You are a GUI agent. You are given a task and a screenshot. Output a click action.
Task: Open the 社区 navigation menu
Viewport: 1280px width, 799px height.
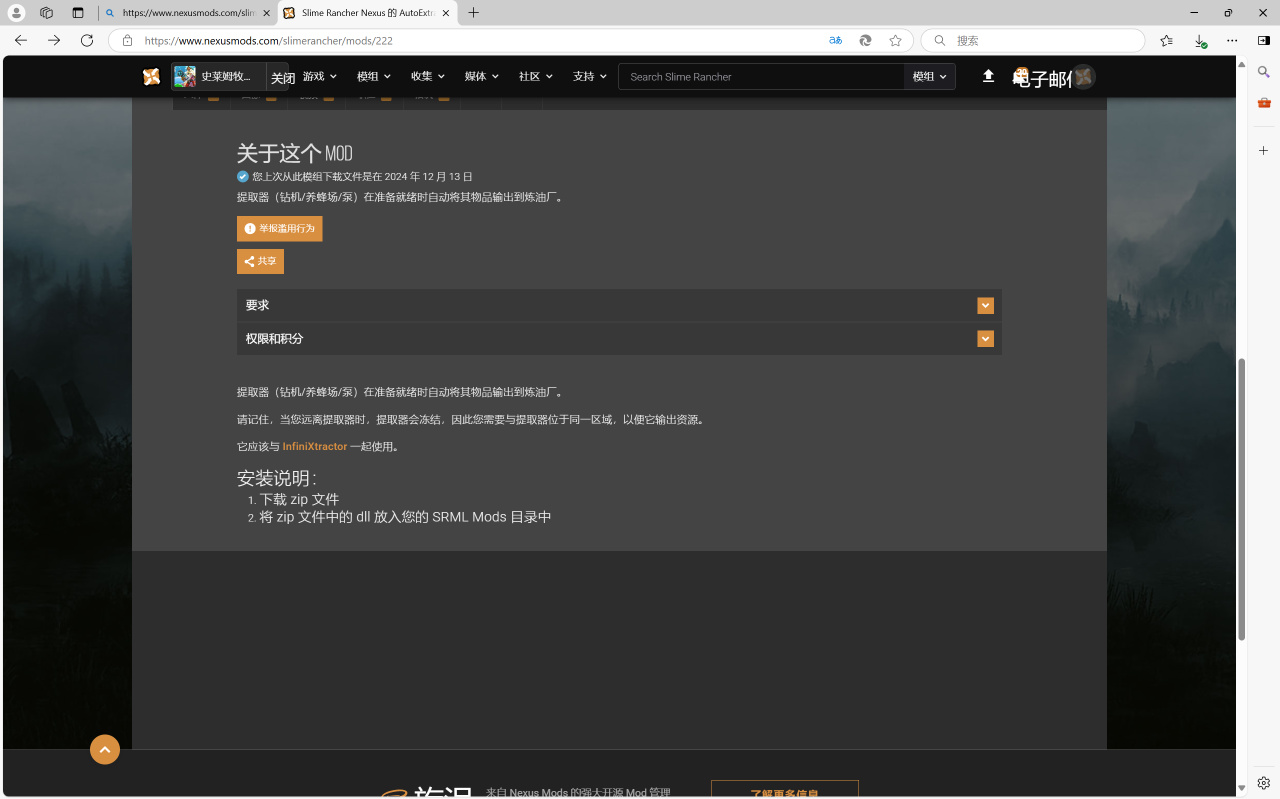(x=536, y=76)
